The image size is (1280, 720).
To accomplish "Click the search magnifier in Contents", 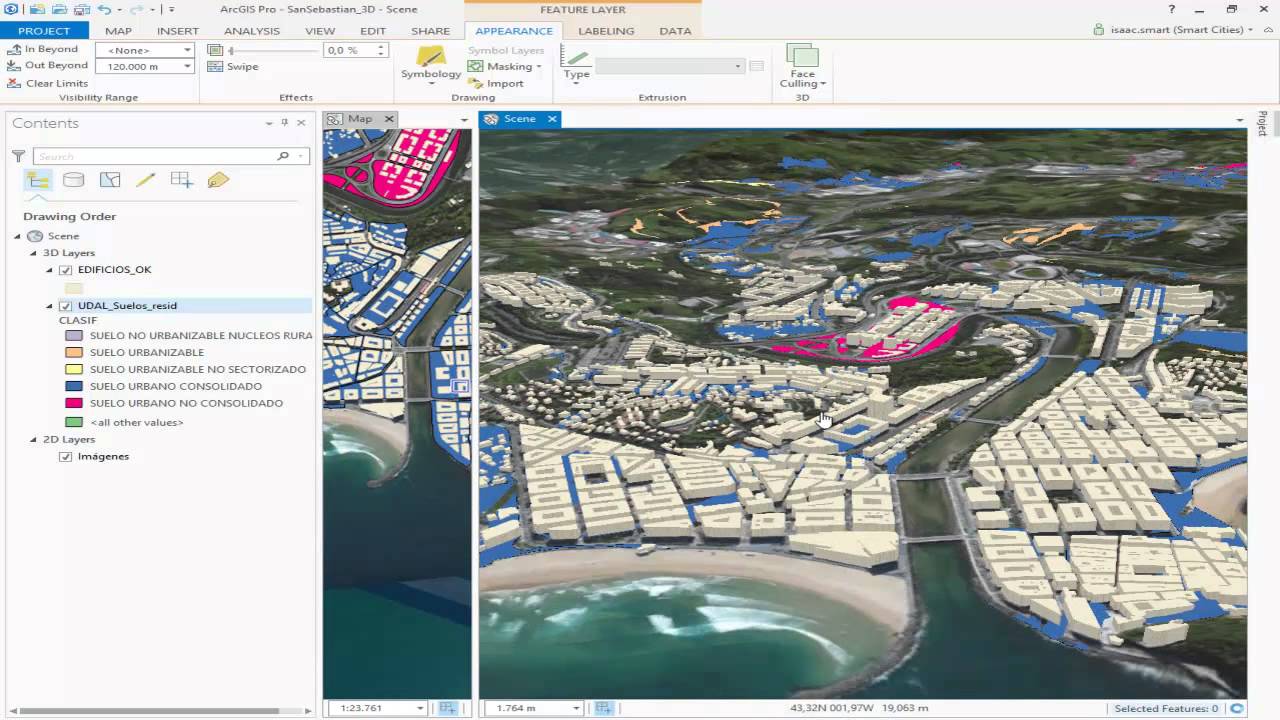I will (x=283, y=156).
